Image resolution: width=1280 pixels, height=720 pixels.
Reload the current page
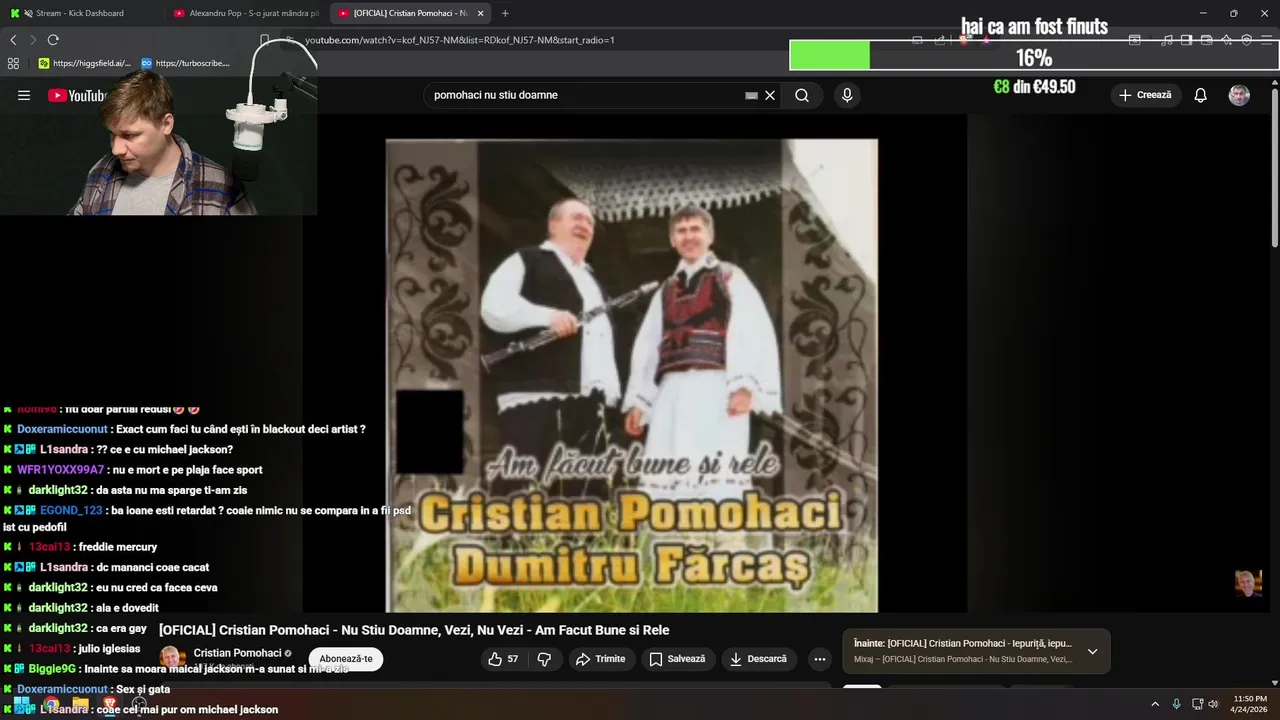[53, 40]
